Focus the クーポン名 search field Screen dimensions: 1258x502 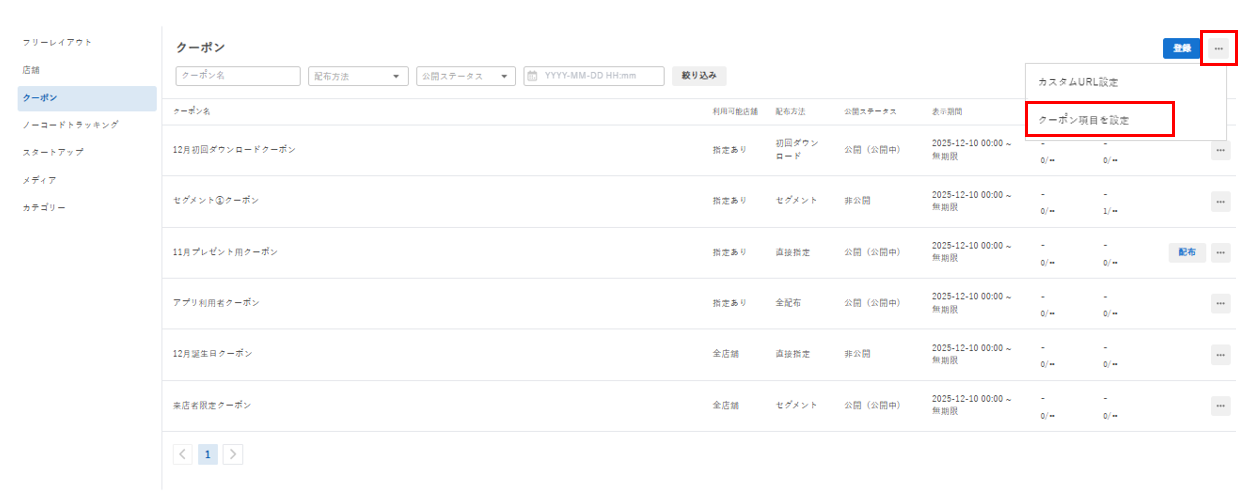click(x=238, y=76)
